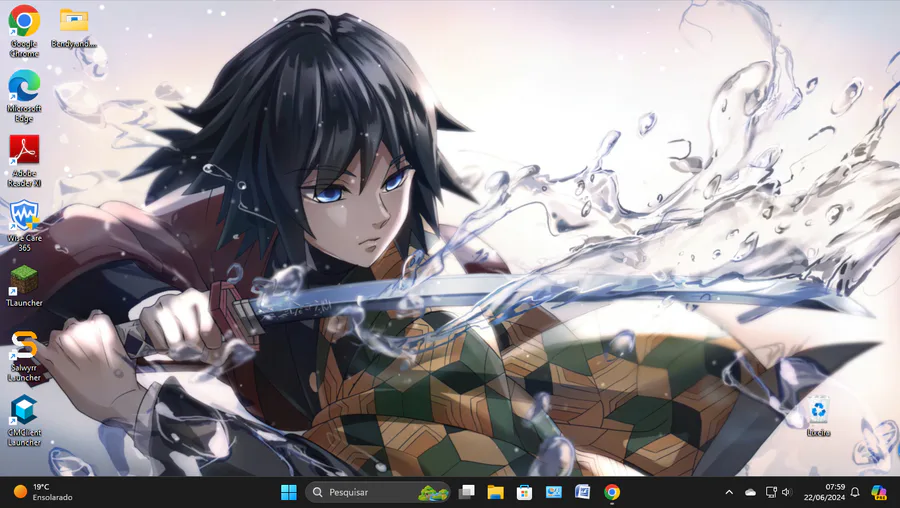This screenshot has height=508, width=900.
Task: Launch Microsoft Store from the taskbar
Action: tap(524, 492)
